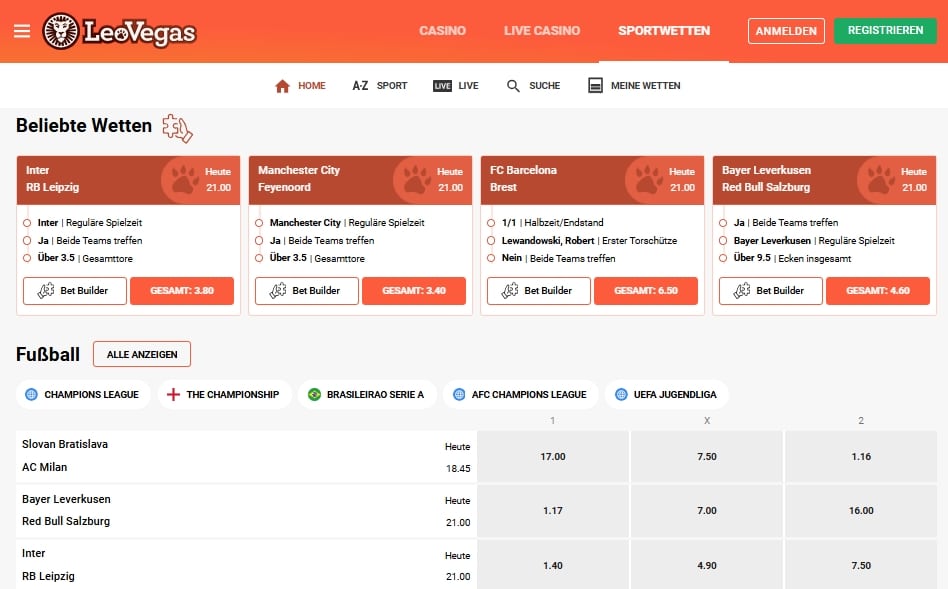Select Manchester City Reguläre Spielzeit option
The height and width of the screenshot is (589, 948).
tap(259, 223)
